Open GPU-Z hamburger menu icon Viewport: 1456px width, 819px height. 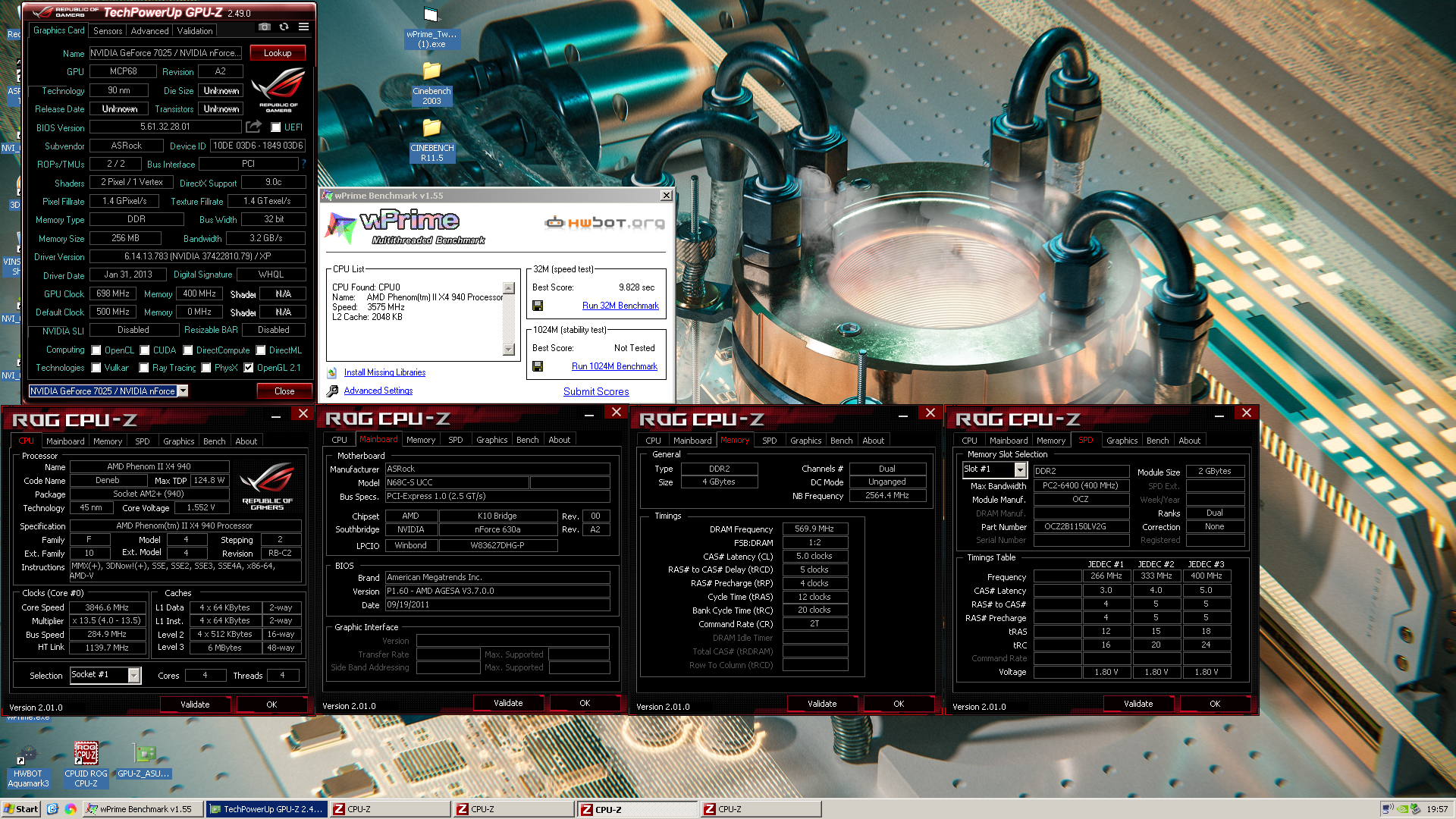click(303, 27)
